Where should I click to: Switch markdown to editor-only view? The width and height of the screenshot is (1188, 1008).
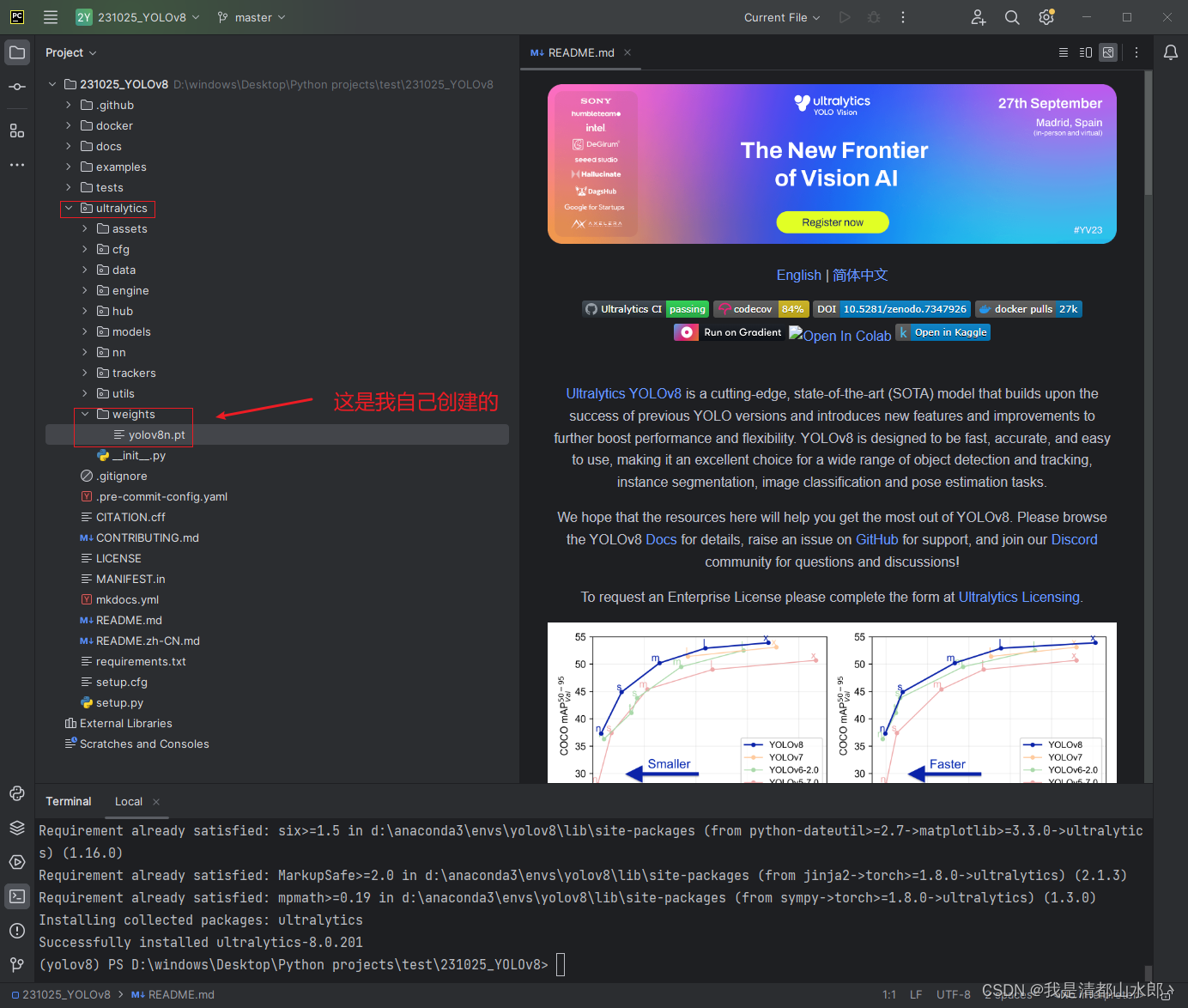coord(1064,52)
